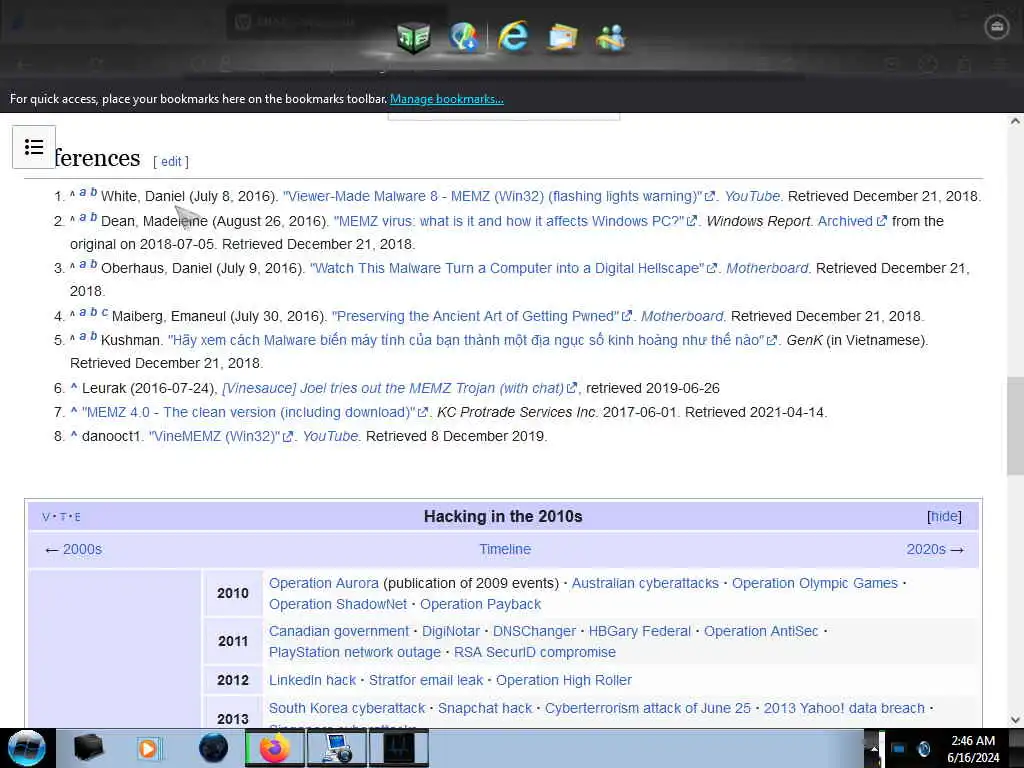Collapse Hacking in the 2010s with hide
Image resolution: width=1024 pixels, height=768 pixels.
pyautogui.click(x=944, y=516)
